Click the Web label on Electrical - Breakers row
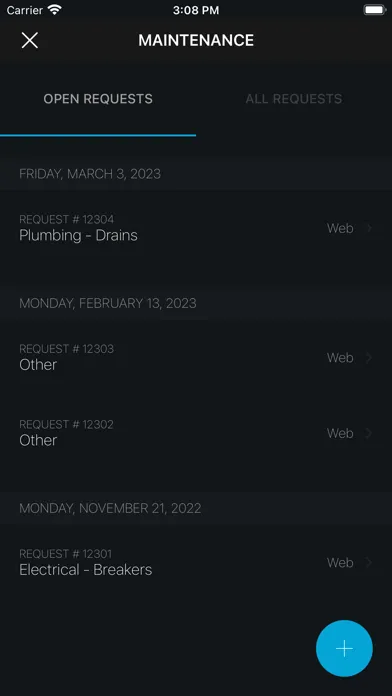Image resolution: width=392 pixels, height=696 pixels. tap(340, 563)
